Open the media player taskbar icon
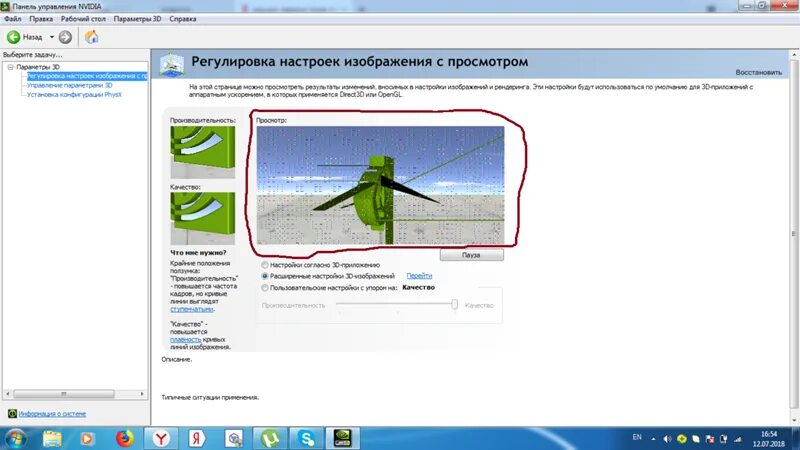This screenshot has width=800, height=450. tap(87, 438)
